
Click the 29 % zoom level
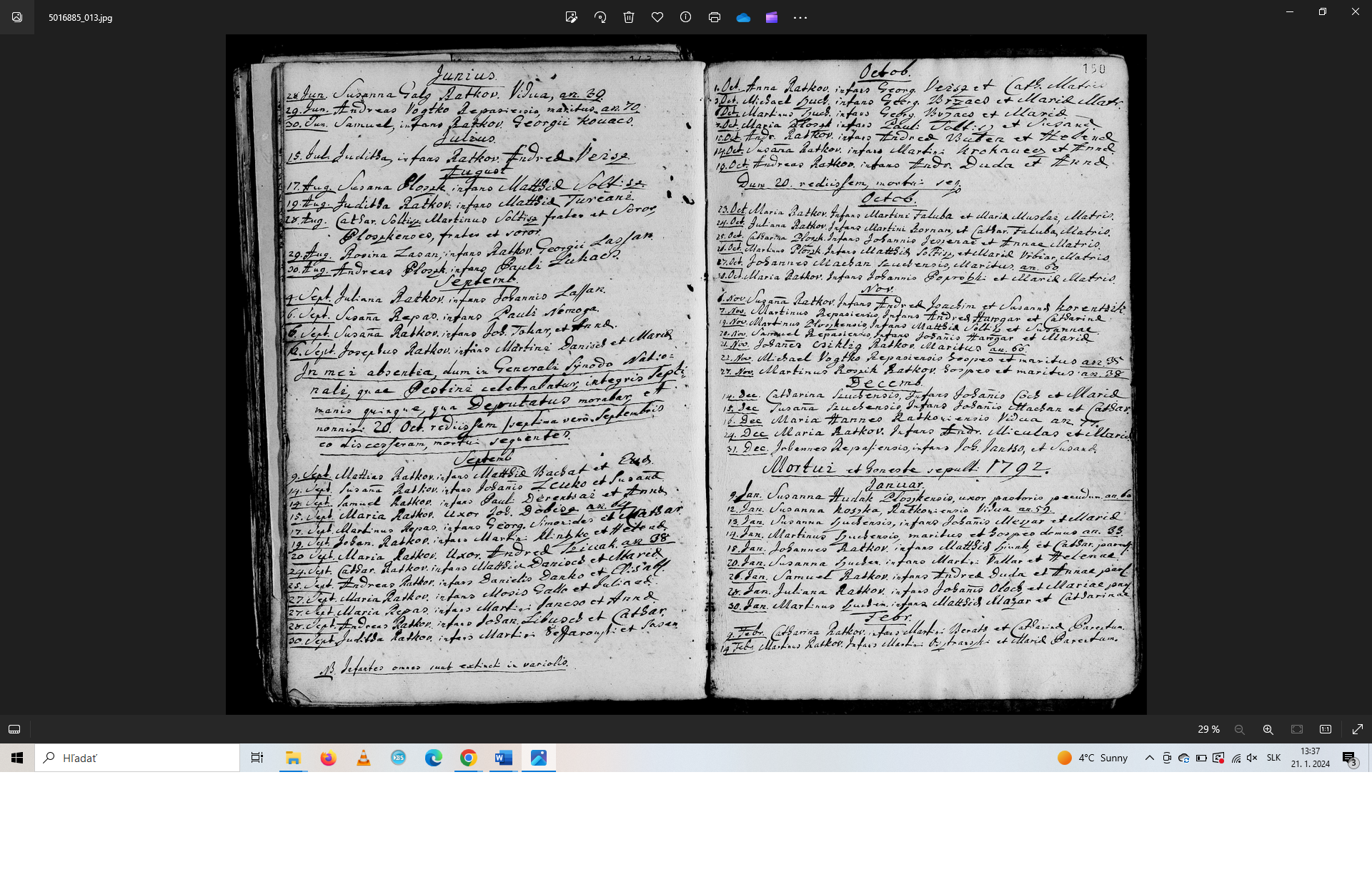point(1208,729)
